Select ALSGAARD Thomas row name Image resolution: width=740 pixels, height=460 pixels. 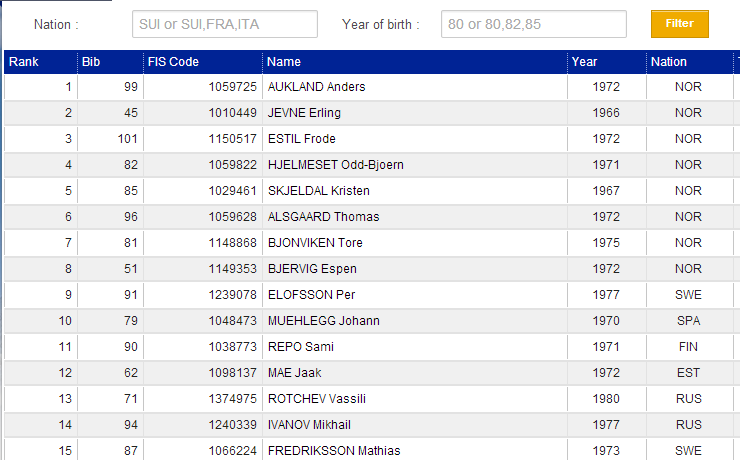(323, 217)
